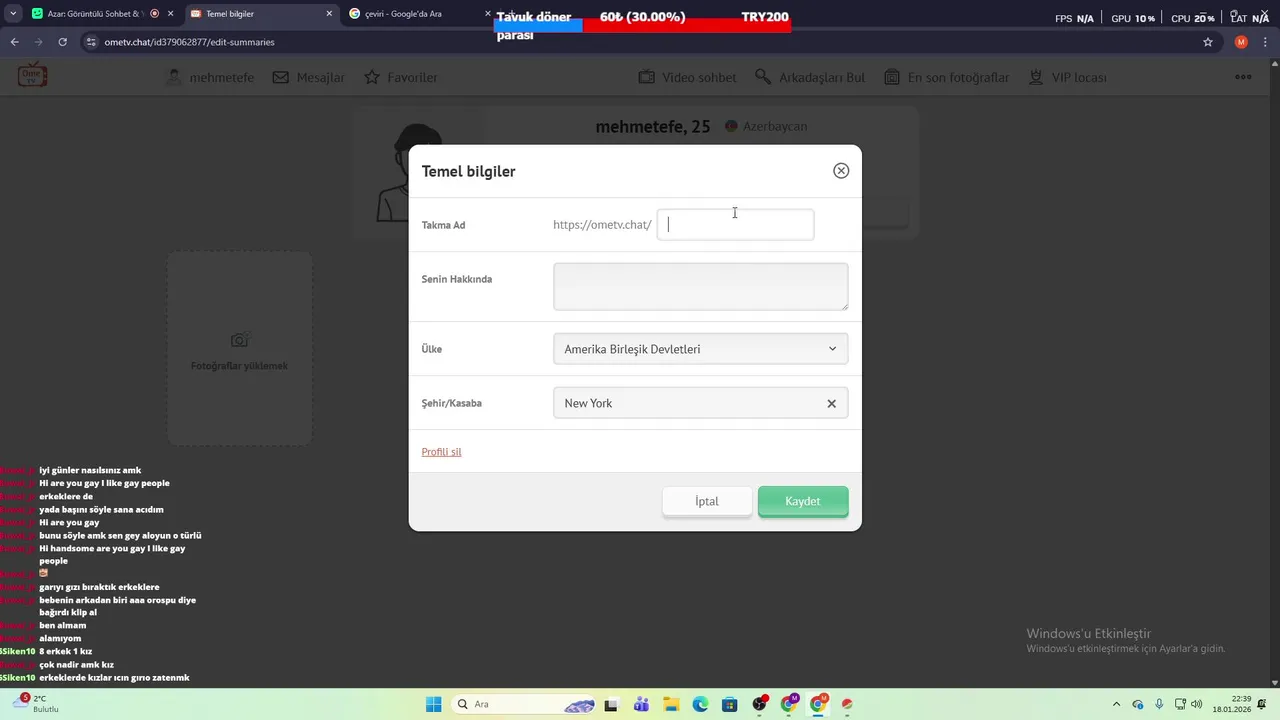Open the volume tray icon
This screenshot has height=720, width=1280.
pos(1197,704)
